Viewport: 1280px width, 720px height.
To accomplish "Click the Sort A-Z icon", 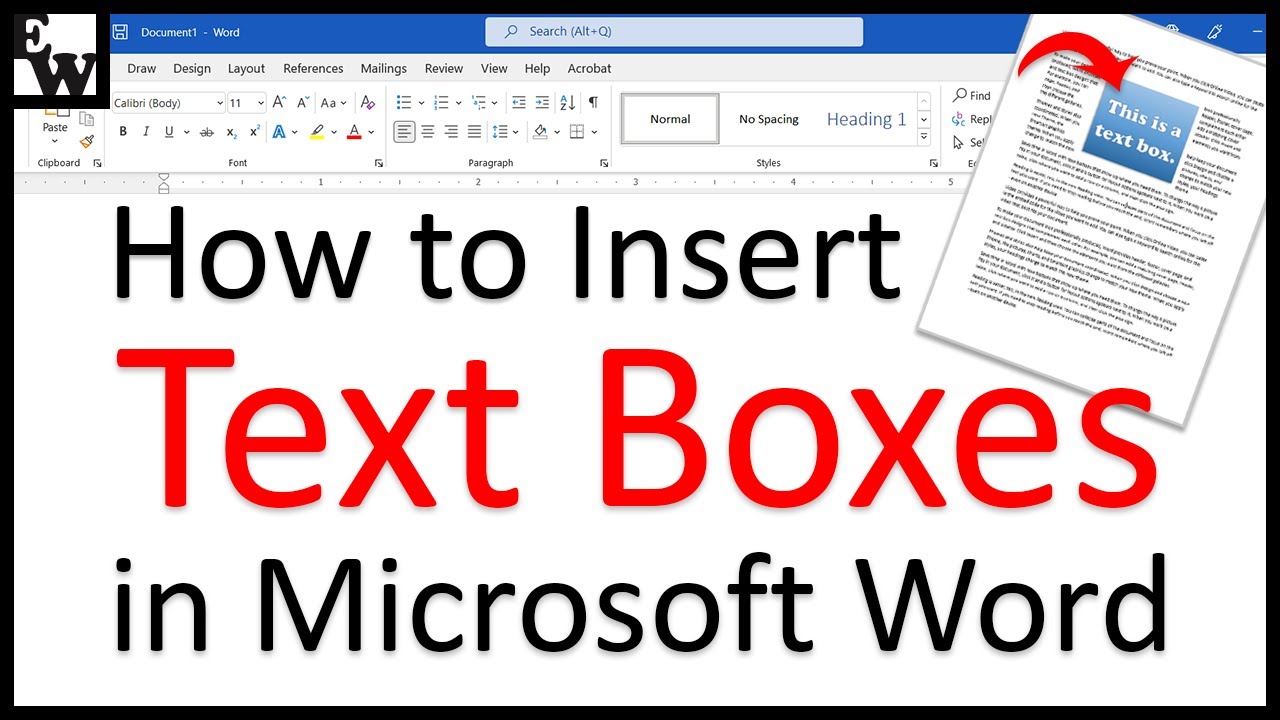I will click(568, 102).
